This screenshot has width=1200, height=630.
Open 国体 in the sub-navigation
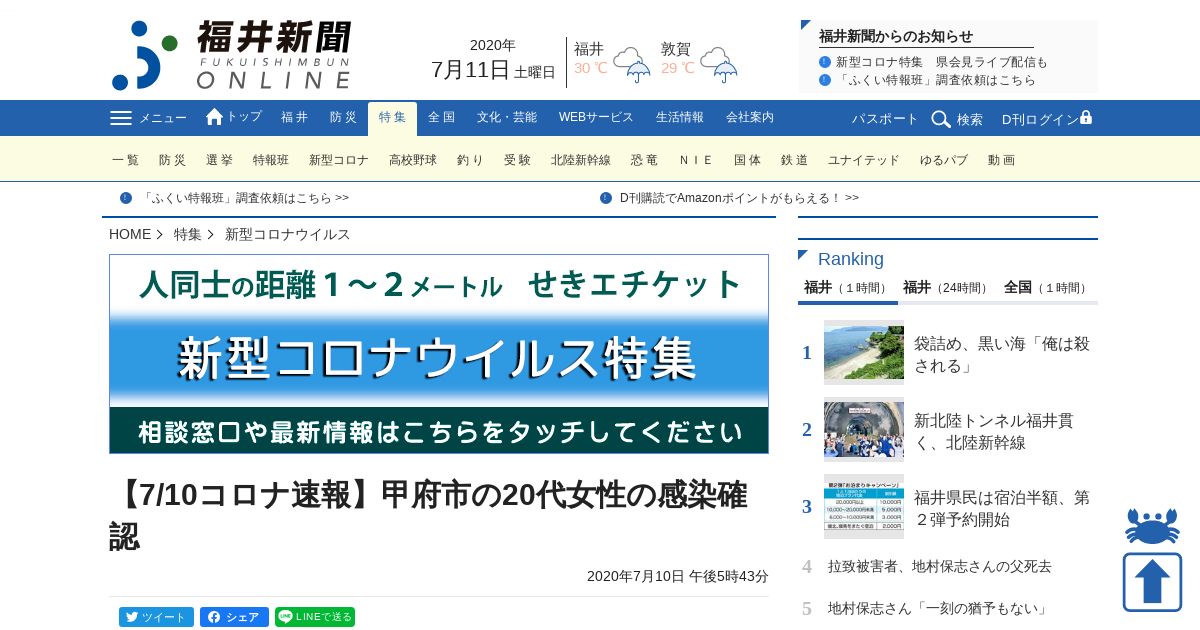[748, 160]
